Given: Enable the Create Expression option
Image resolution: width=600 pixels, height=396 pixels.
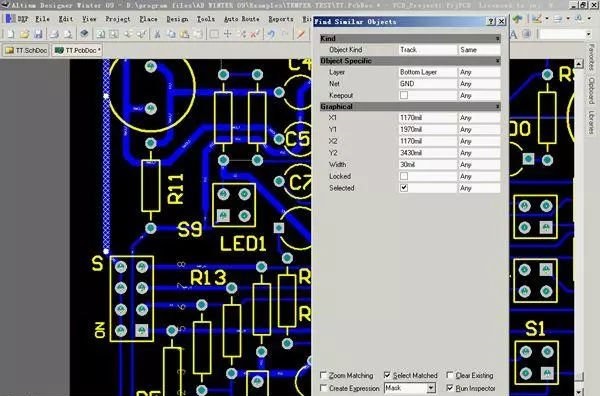Looking at the screenshot, I should [x=324, y=388].
